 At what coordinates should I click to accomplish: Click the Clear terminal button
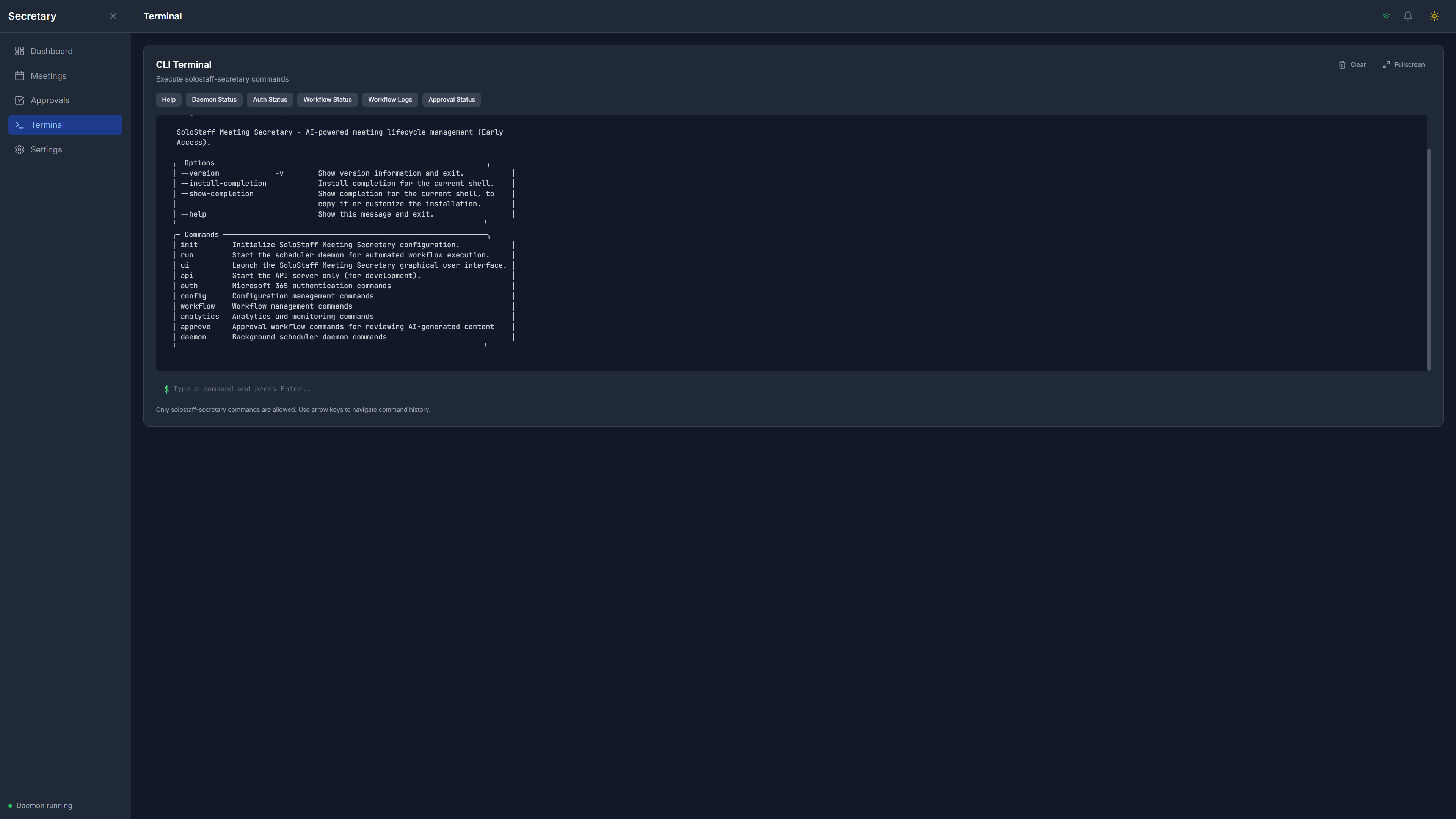1352,64
